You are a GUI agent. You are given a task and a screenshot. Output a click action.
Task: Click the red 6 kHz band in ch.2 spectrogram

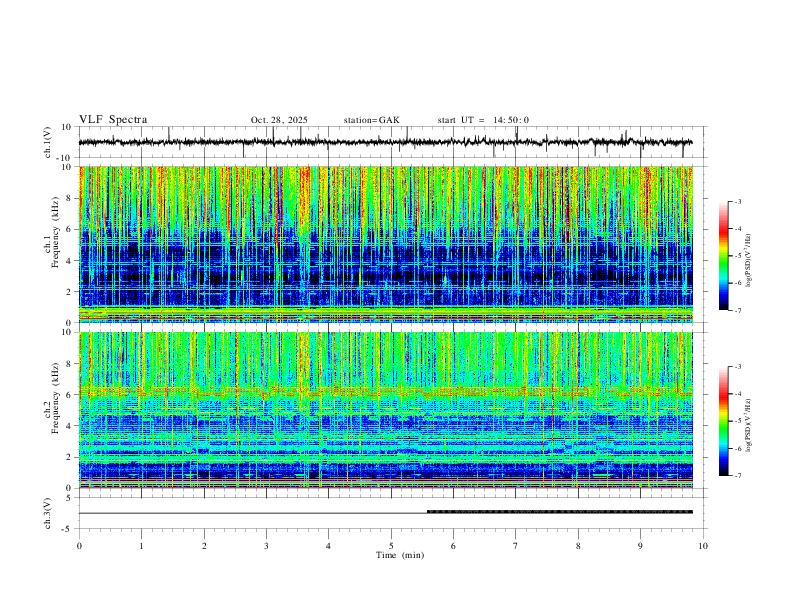[x=386, y=392]
